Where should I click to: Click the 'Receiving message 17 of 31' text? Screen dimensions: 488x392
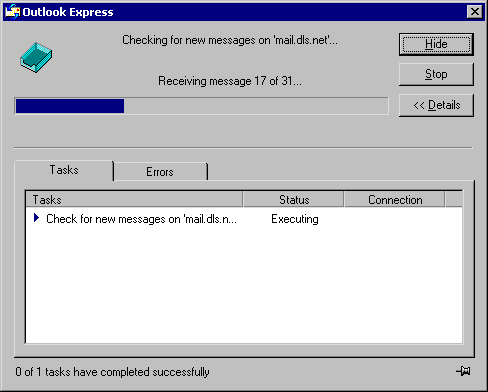pyautogui.click(x=230, y=81)
